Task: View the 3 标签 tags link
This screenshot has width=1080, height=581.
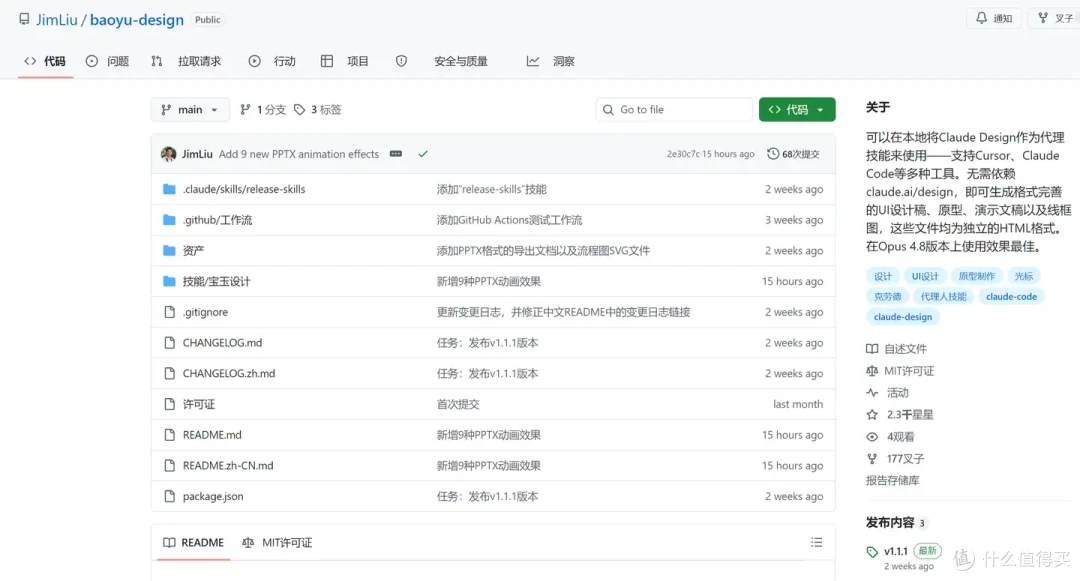Action: tap(318, 109)
